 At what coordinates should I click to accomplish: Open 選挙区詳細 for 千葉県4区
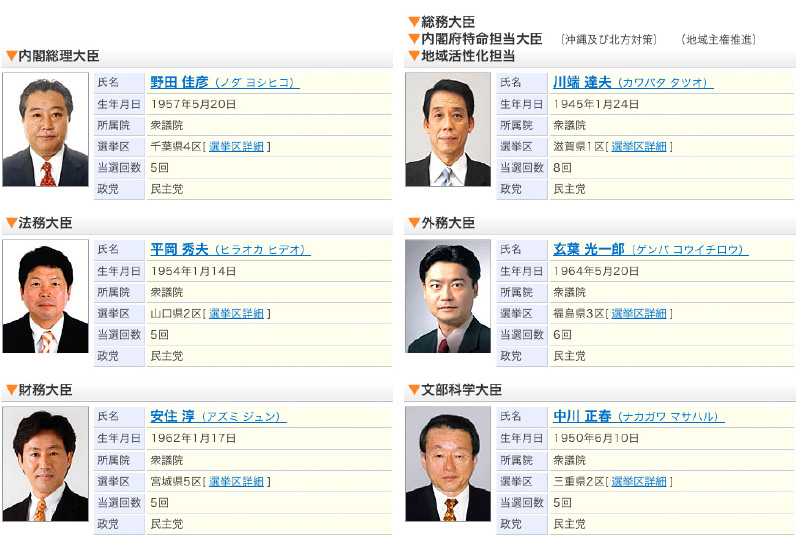pos(236,146)
